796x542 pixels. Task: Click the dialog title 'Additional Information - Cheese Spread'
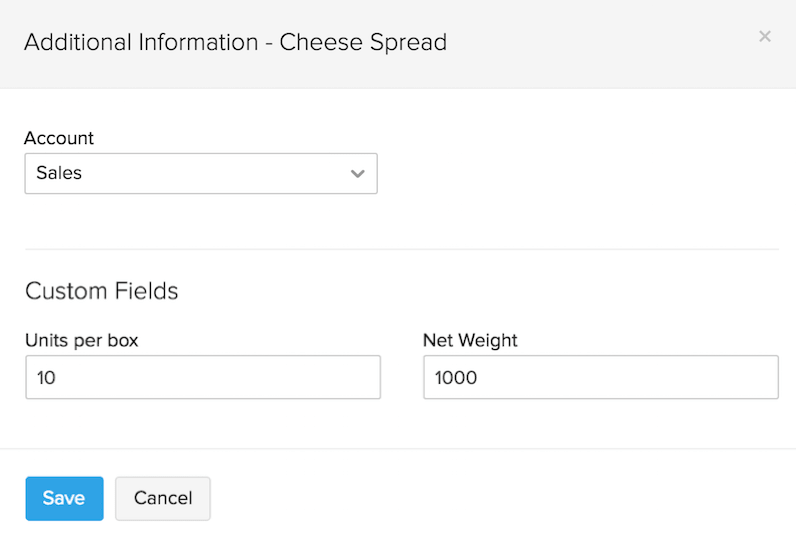(235, 42)
